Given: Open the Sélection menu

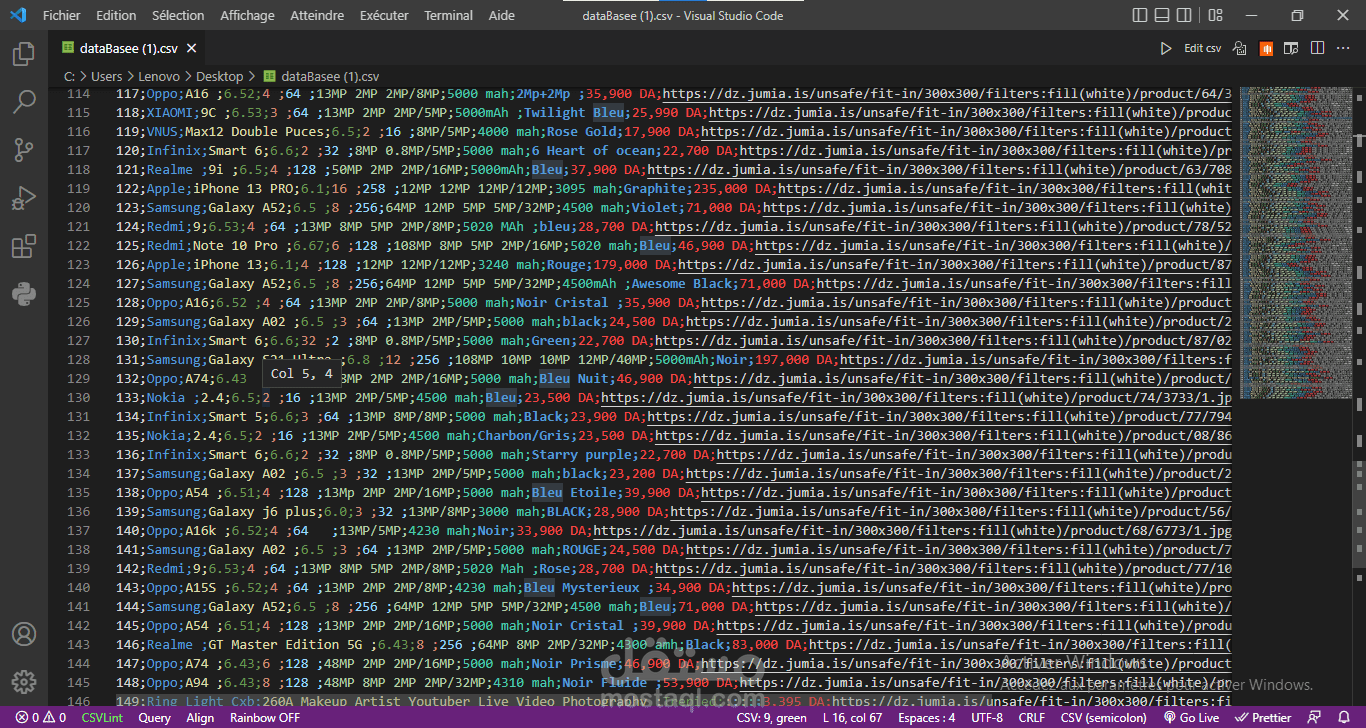Looking at the screenshot, I should pos(178,15).
